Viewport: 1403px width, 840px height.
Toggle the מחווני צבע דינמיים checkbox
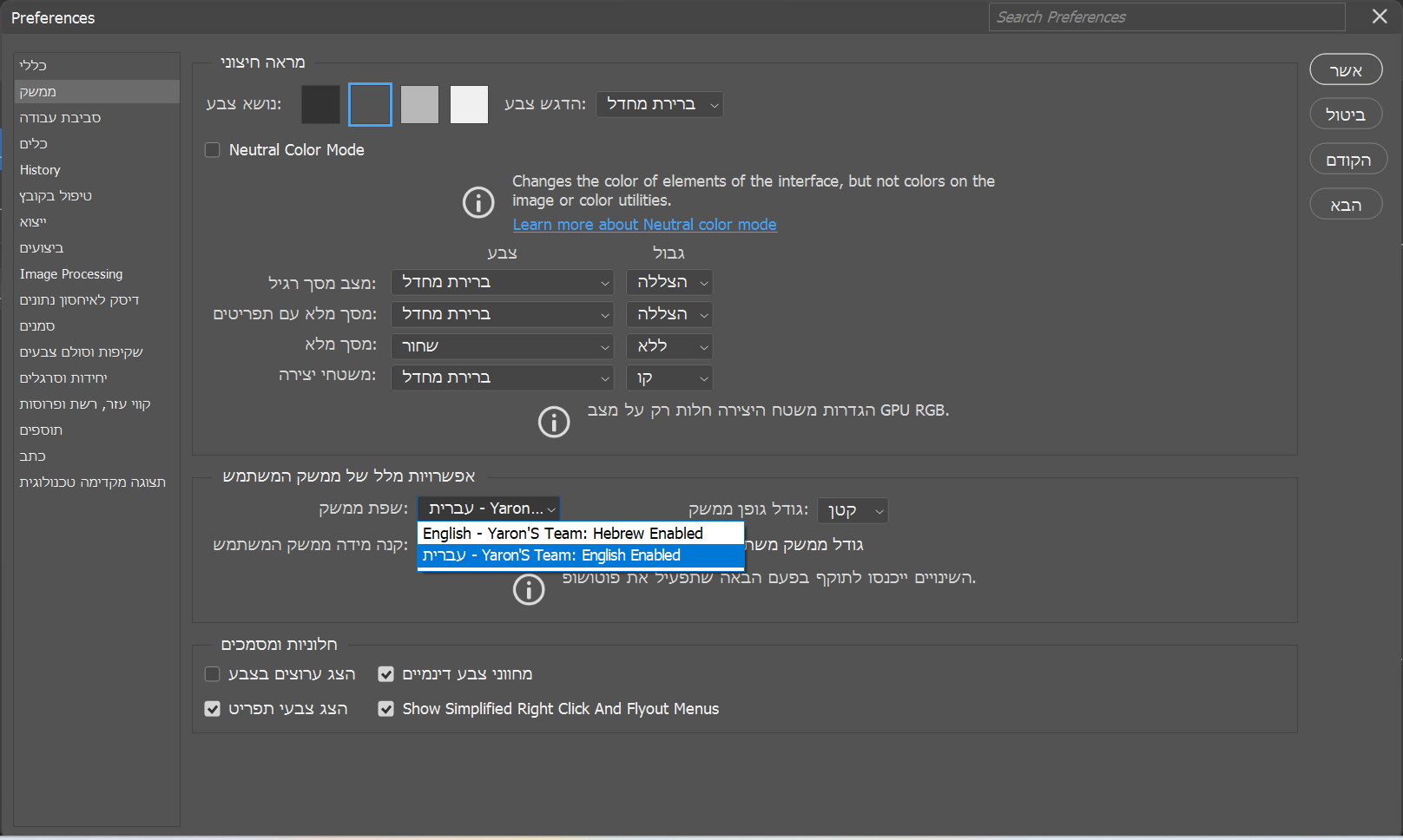click(386, 674)
